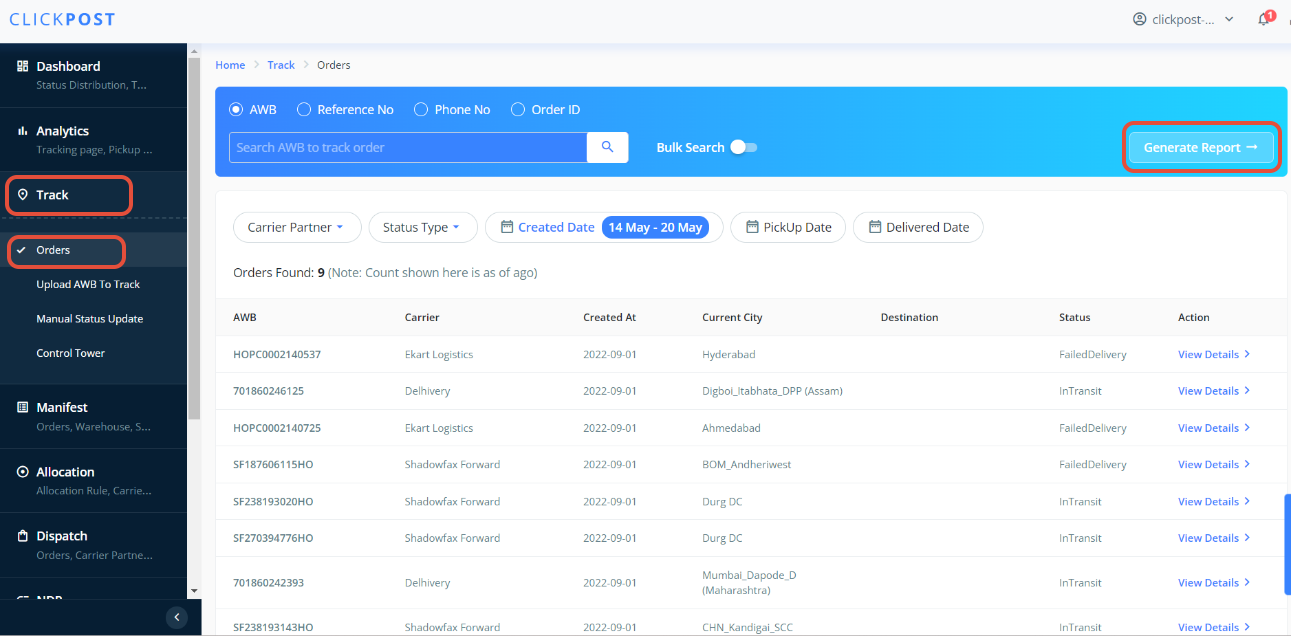This screenshot has width=1291, height=636.
Task: Click the Generate Report button
Action: click(1201, 147)
